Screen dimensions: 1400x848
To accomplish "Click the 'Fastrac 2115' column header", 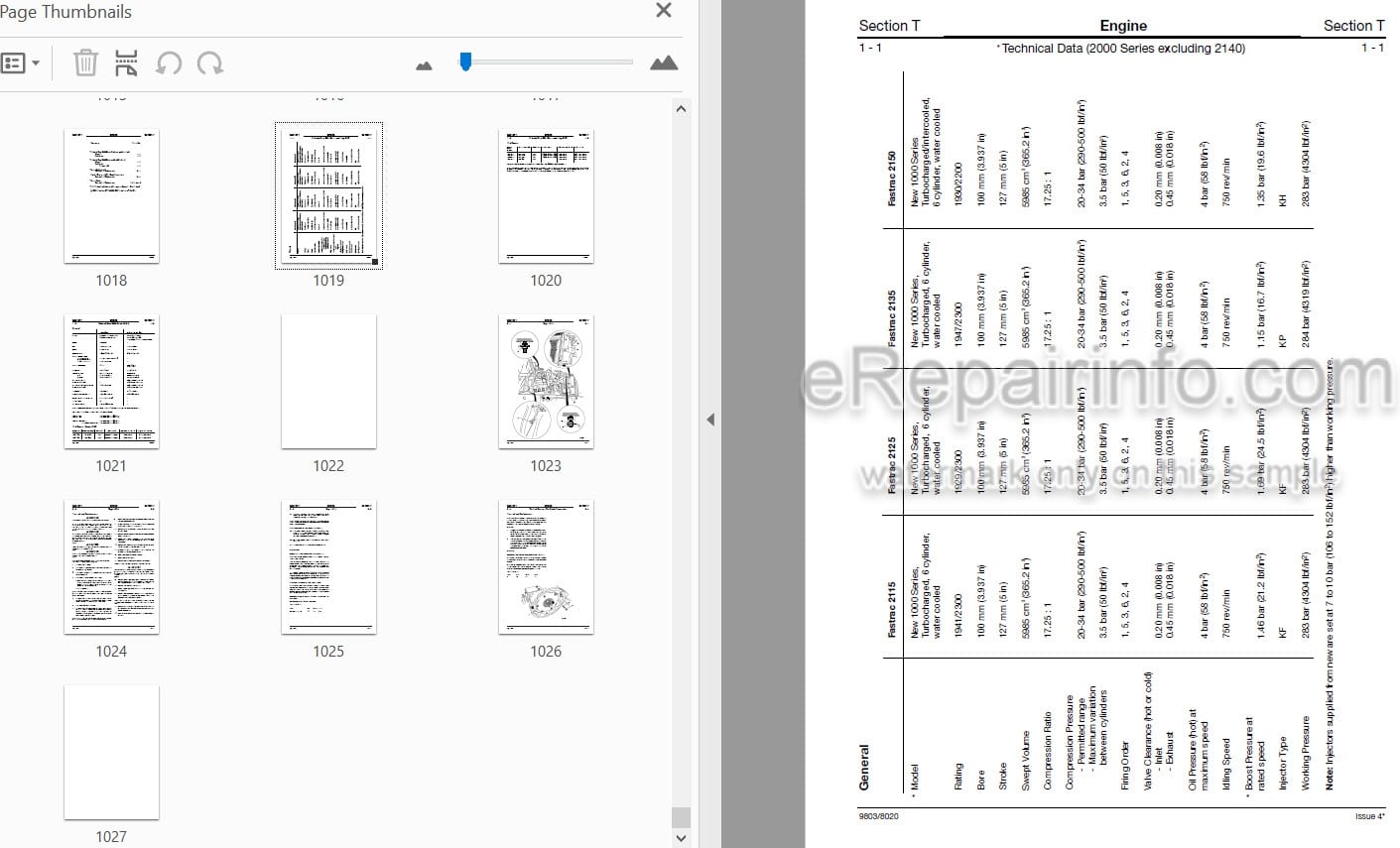I will coord(892,609).
